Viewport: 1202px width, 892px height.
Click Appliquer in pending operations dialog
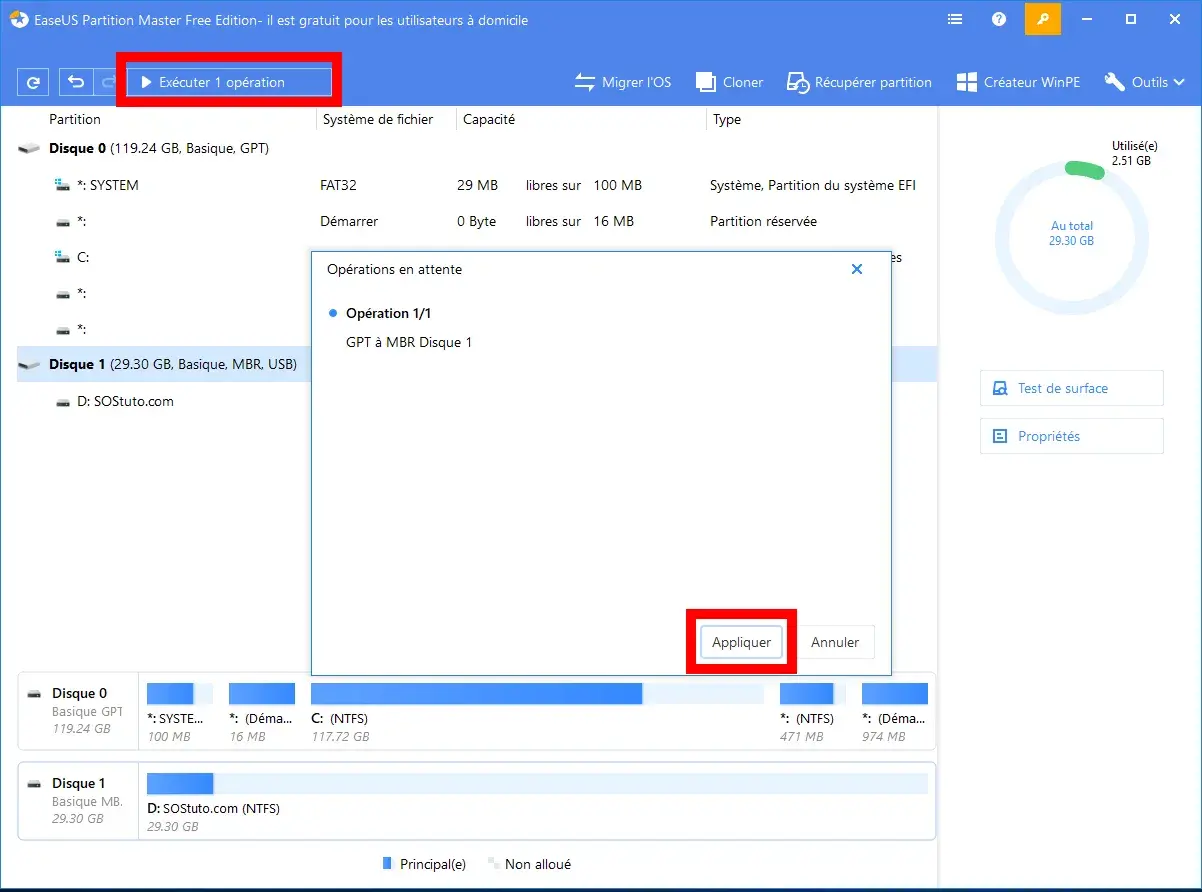click(741, 642)
